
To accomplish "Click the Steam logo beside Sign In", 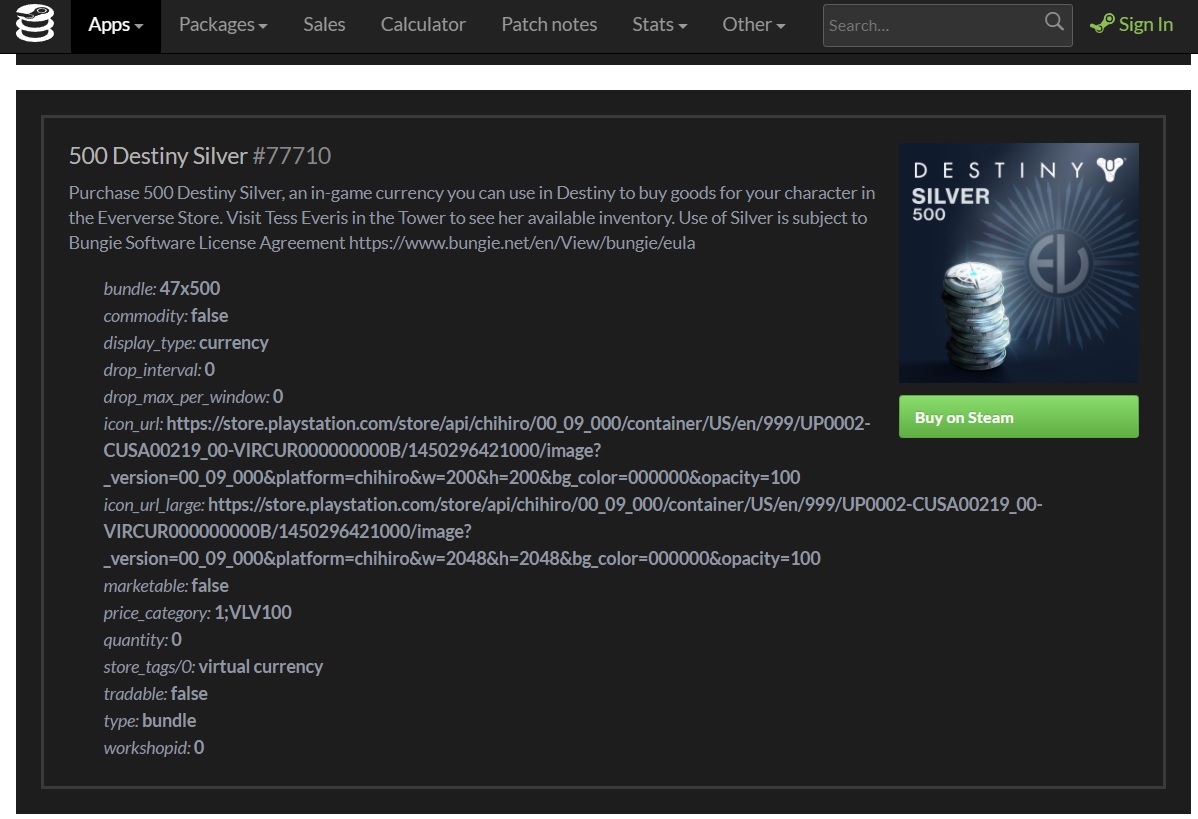I will tap(1102, 25).
